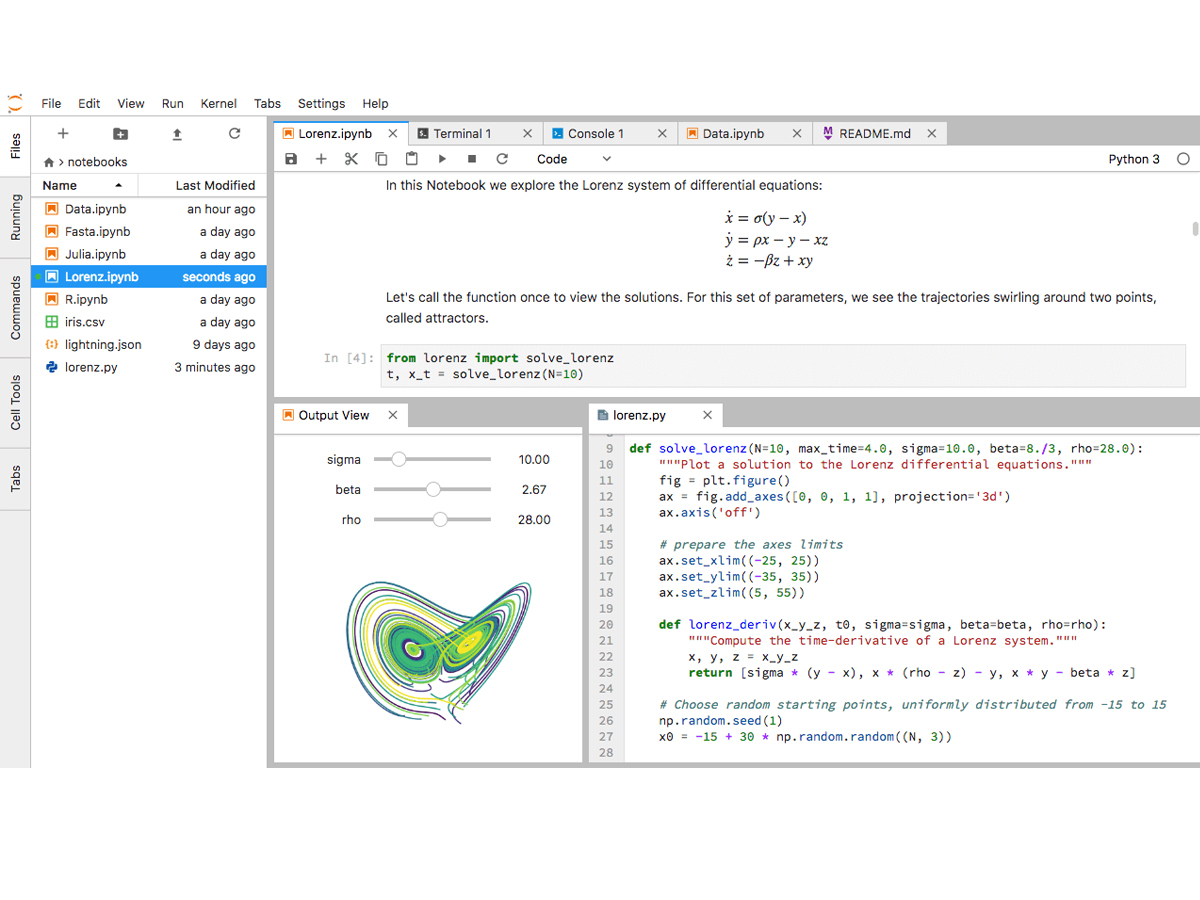Adjust the sigma slider handle

pyautogui.click(x=399, y=459)
